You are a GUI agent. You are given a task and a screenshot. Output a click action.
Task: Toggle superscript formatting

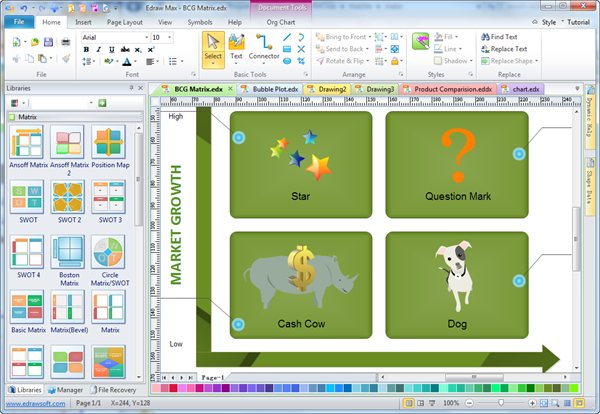pos(151,49)
